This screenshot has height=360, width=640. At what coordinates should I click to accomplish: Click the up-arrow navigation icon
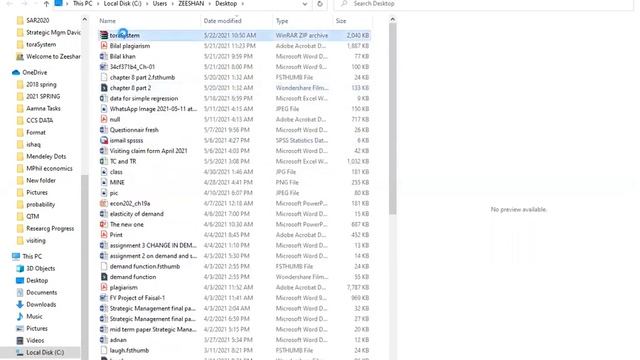pyautogui.click(x=46, y=4)
